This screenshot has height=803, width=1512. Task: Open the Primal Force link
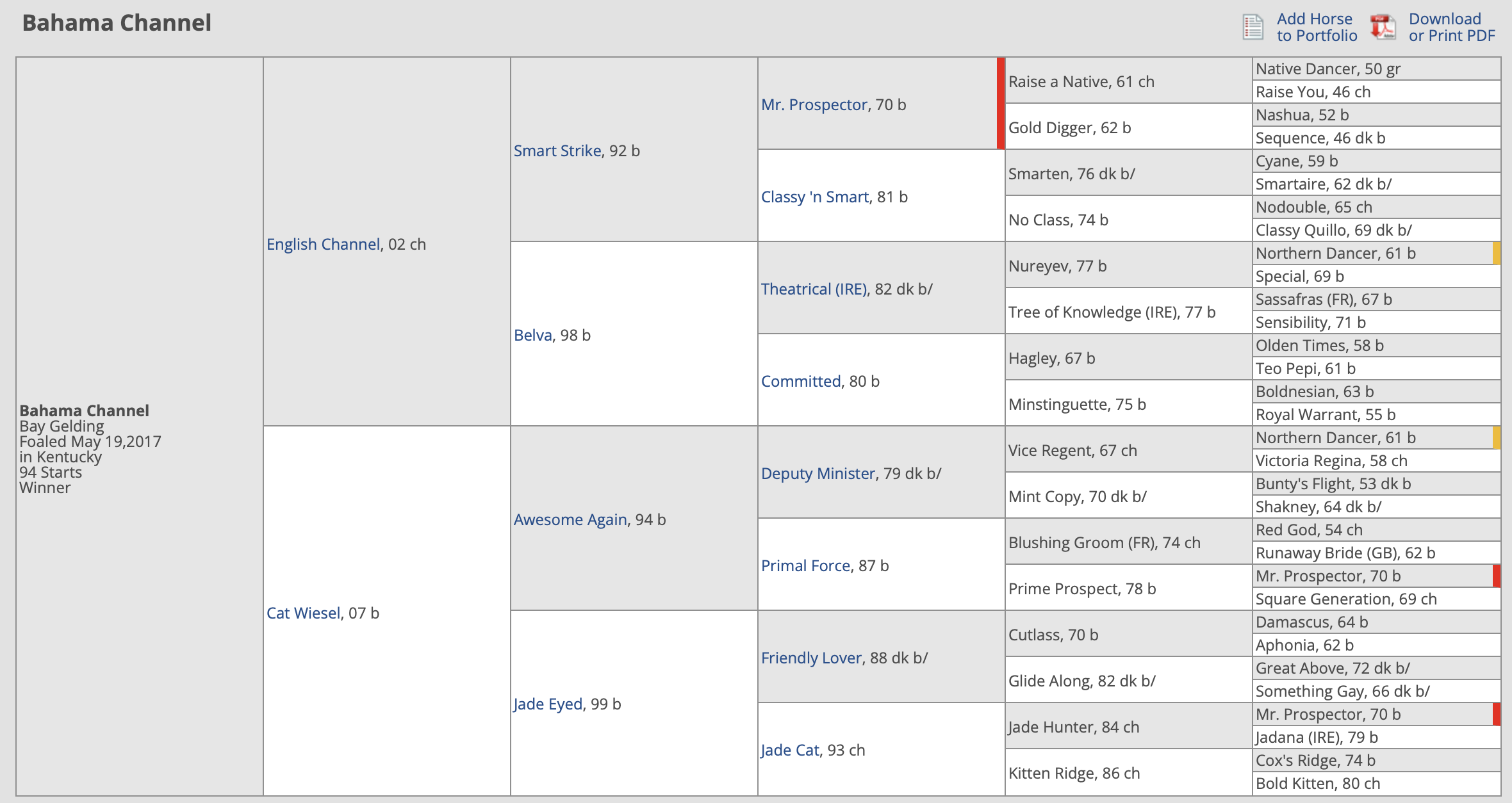[x=805, y=565]
